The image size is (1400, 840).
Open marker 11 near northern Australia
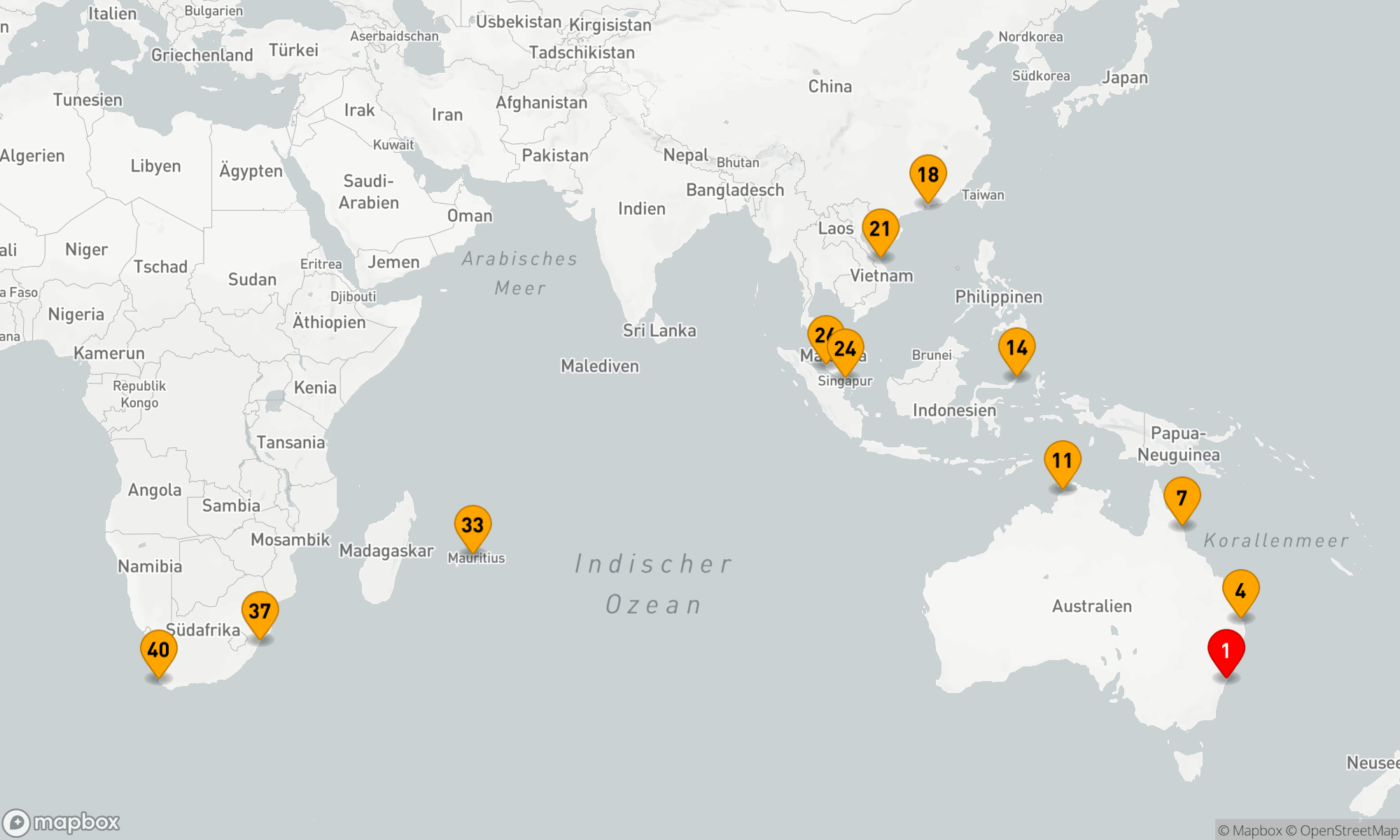[x=1062, y=461]
